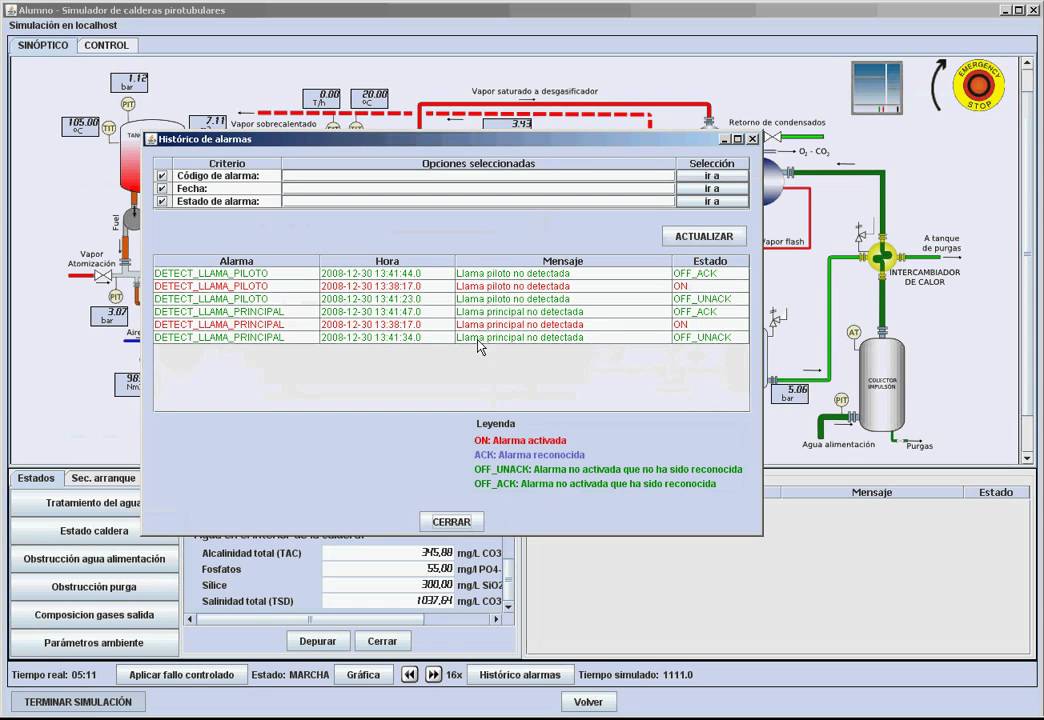Switch to the SINÓPTICO tab
Screen dimensions: 1044x720
[43, 45]
